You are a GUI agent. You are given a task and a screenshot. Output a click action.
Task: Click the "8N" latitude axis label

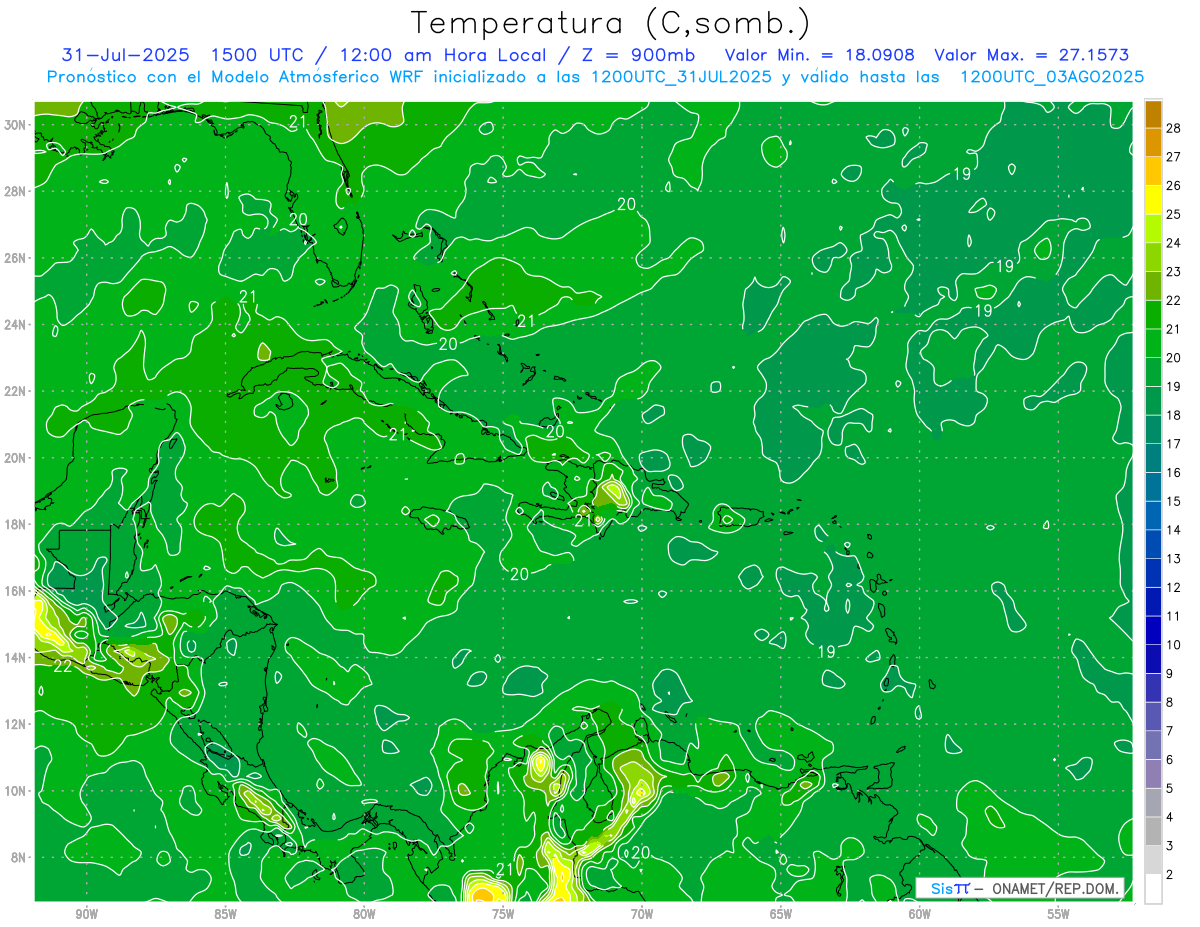(x=20, y=857)
